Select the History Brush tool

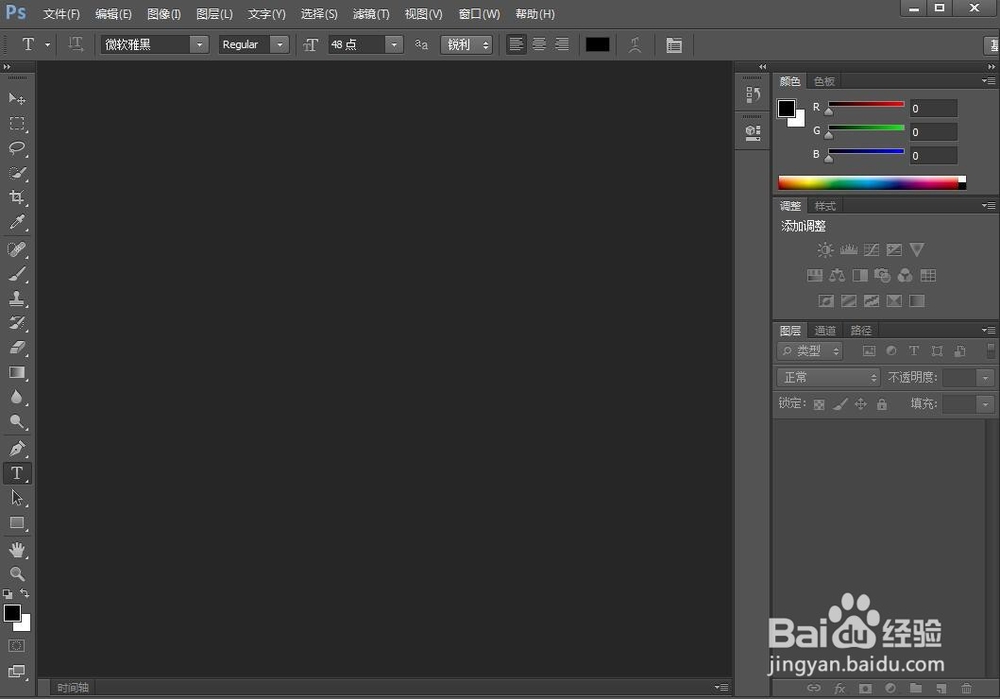pos(17,323)
